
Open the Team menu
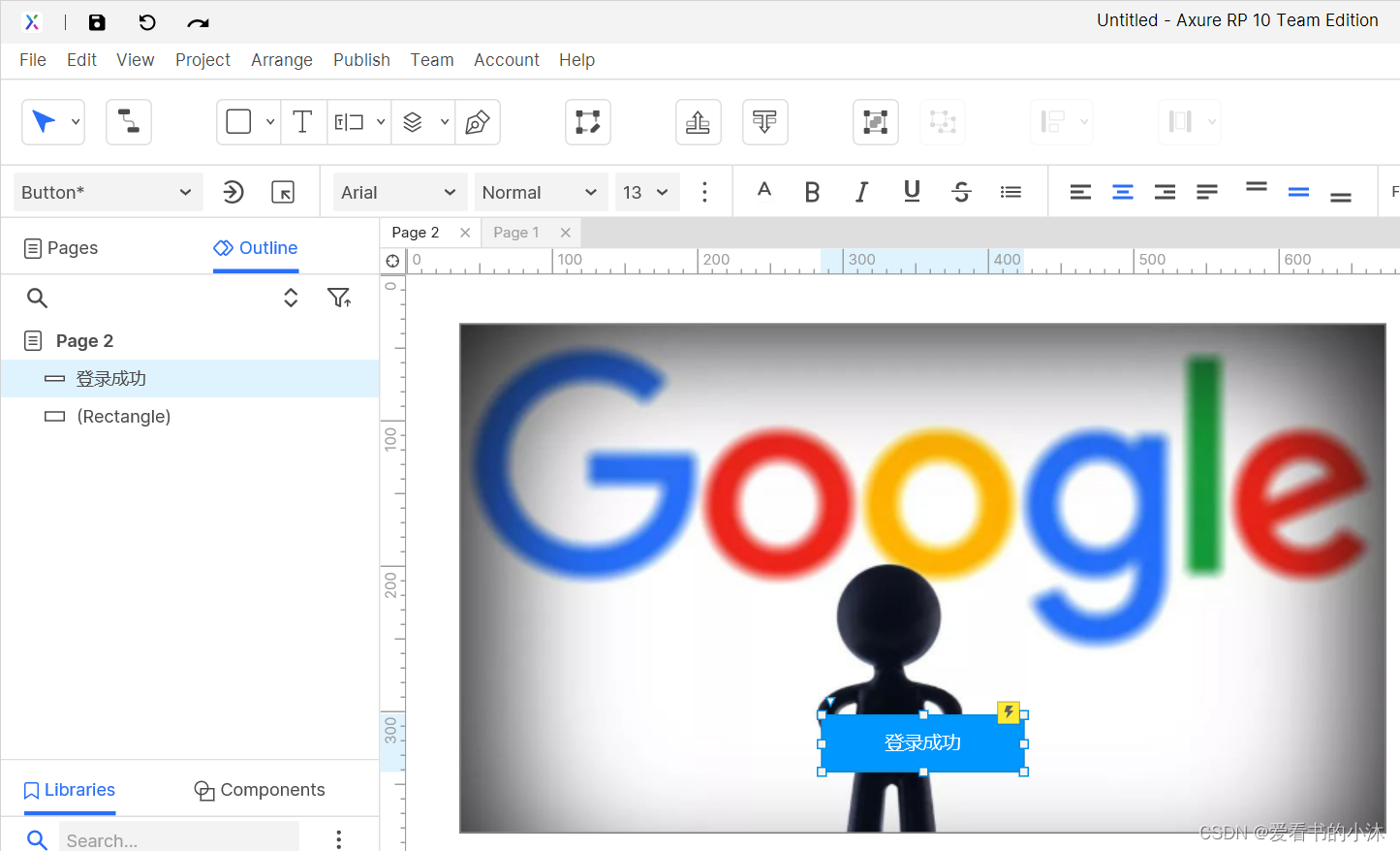pyautogui.click(x=432, y=60)
